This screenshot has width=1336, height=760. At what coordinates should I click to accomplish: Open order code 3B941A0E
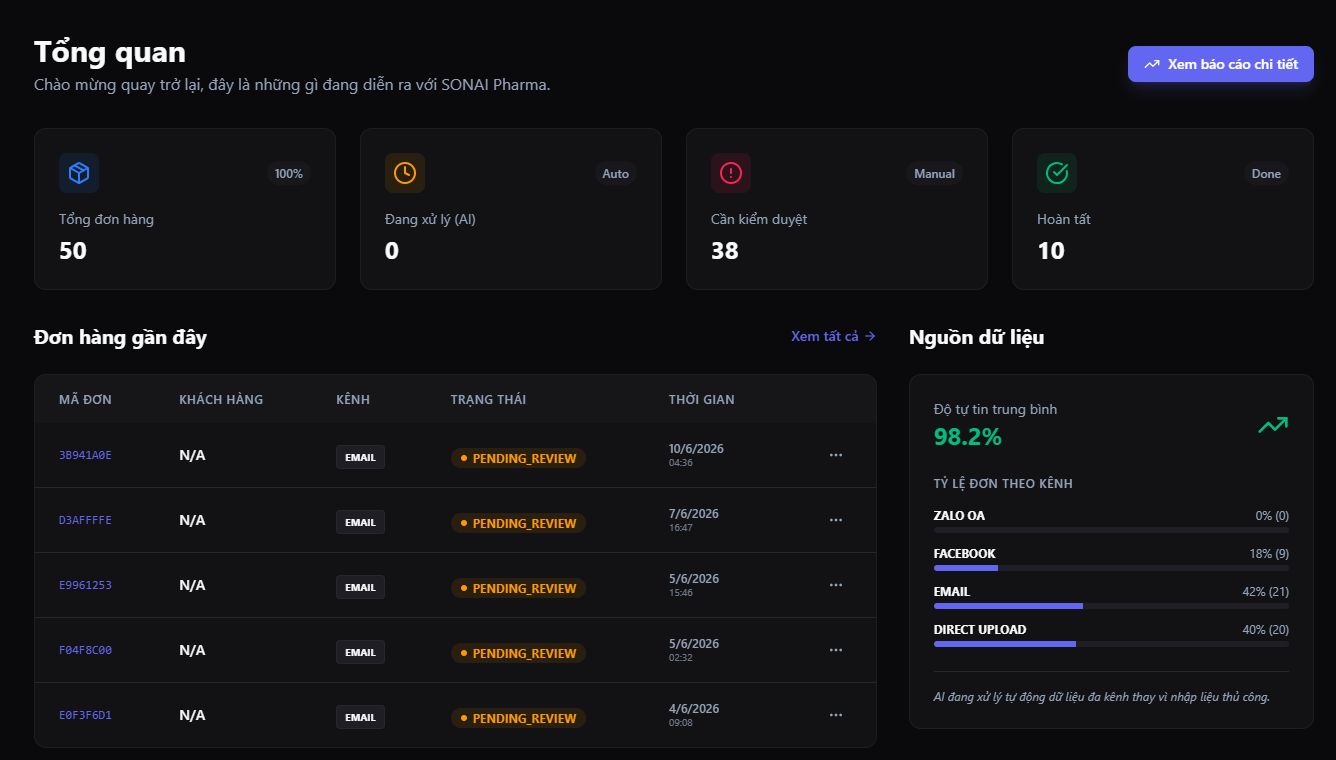click(x=85, y=455)
